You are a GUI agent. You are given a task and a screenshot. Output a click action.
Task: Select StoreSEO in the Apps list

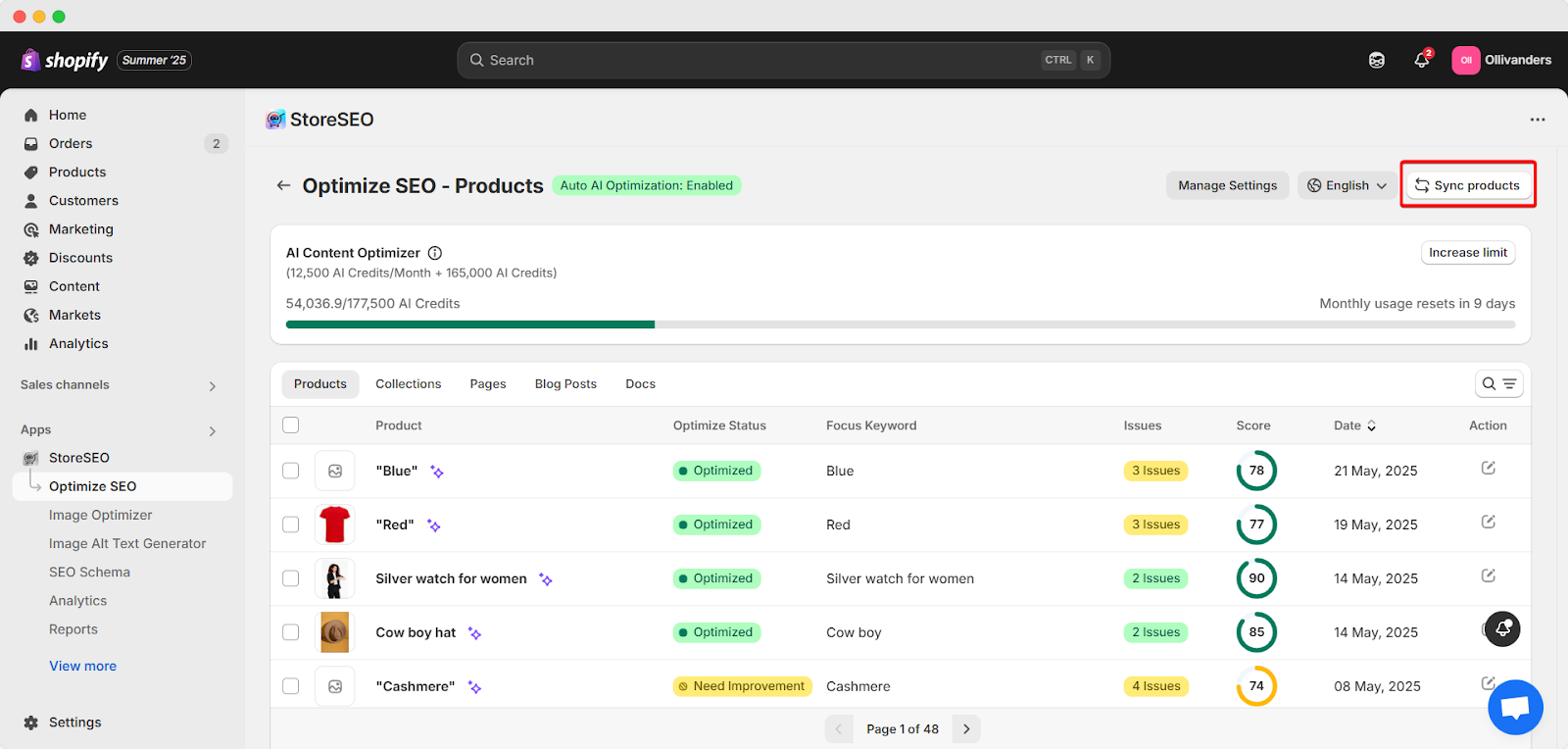tap(79, 458)
